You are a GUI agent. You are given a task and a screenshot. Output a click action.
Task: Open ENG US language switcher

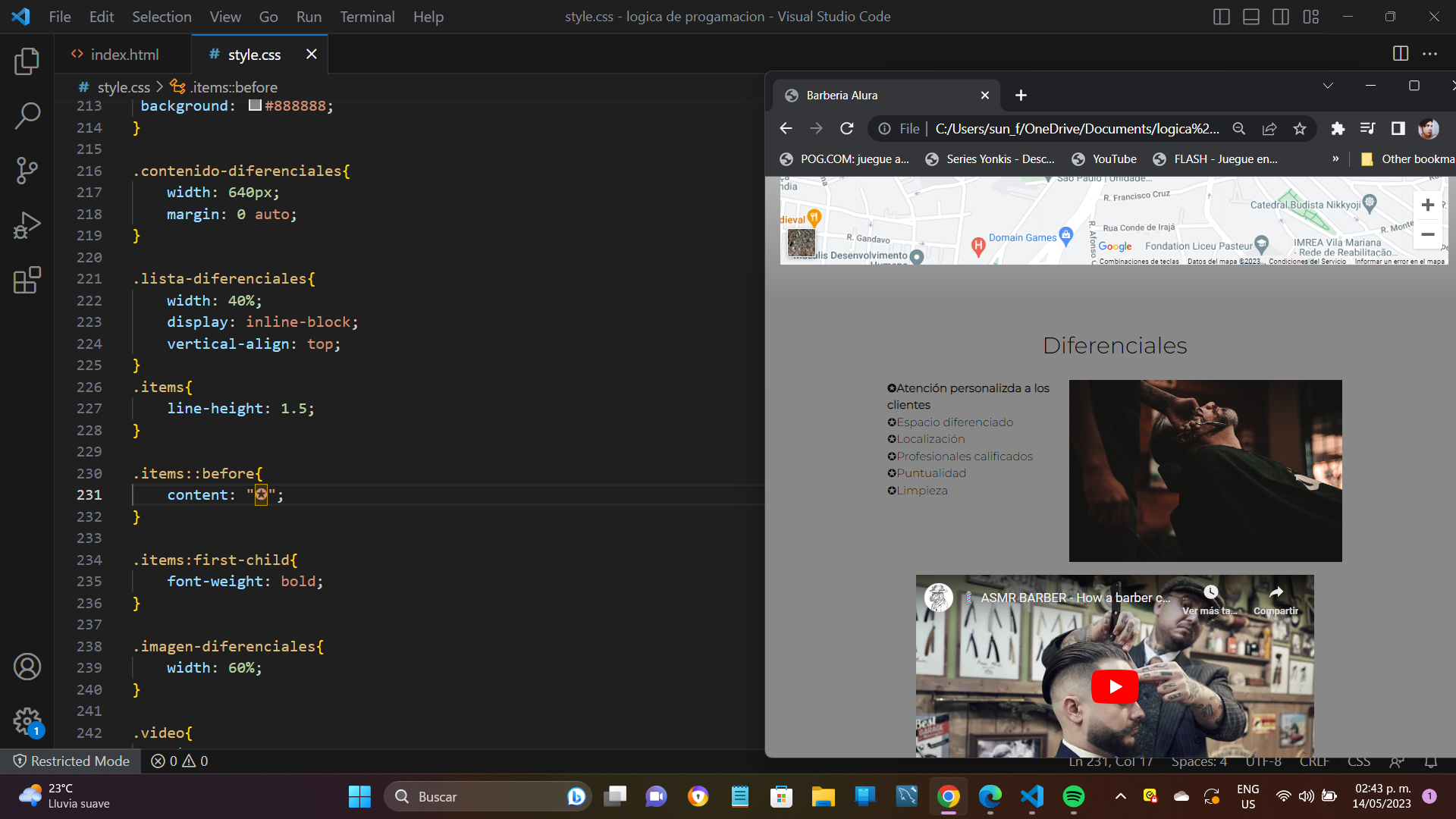click(x=1247, y=796)
